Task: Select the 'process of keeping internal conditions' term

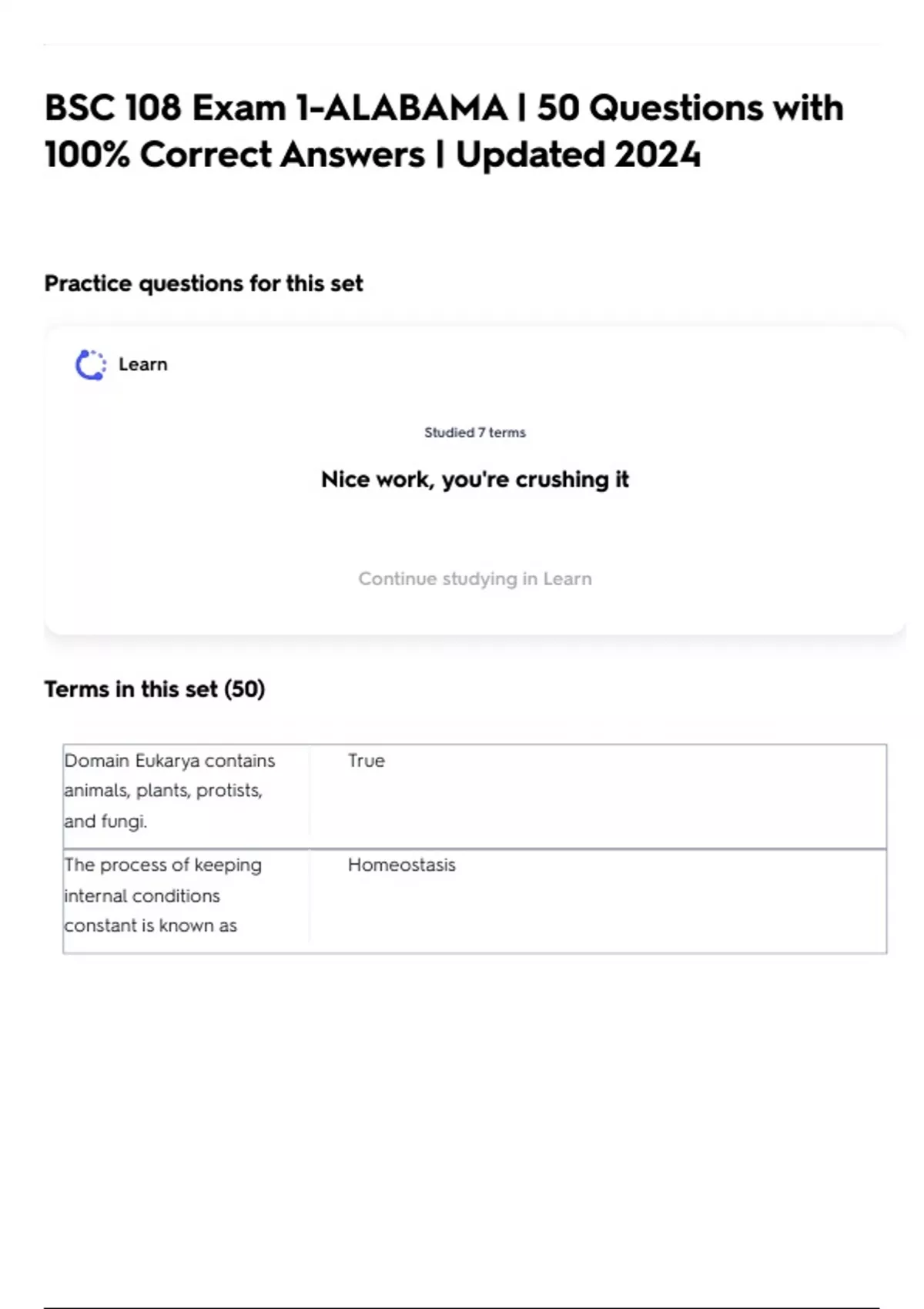Action: coord(162,896)
